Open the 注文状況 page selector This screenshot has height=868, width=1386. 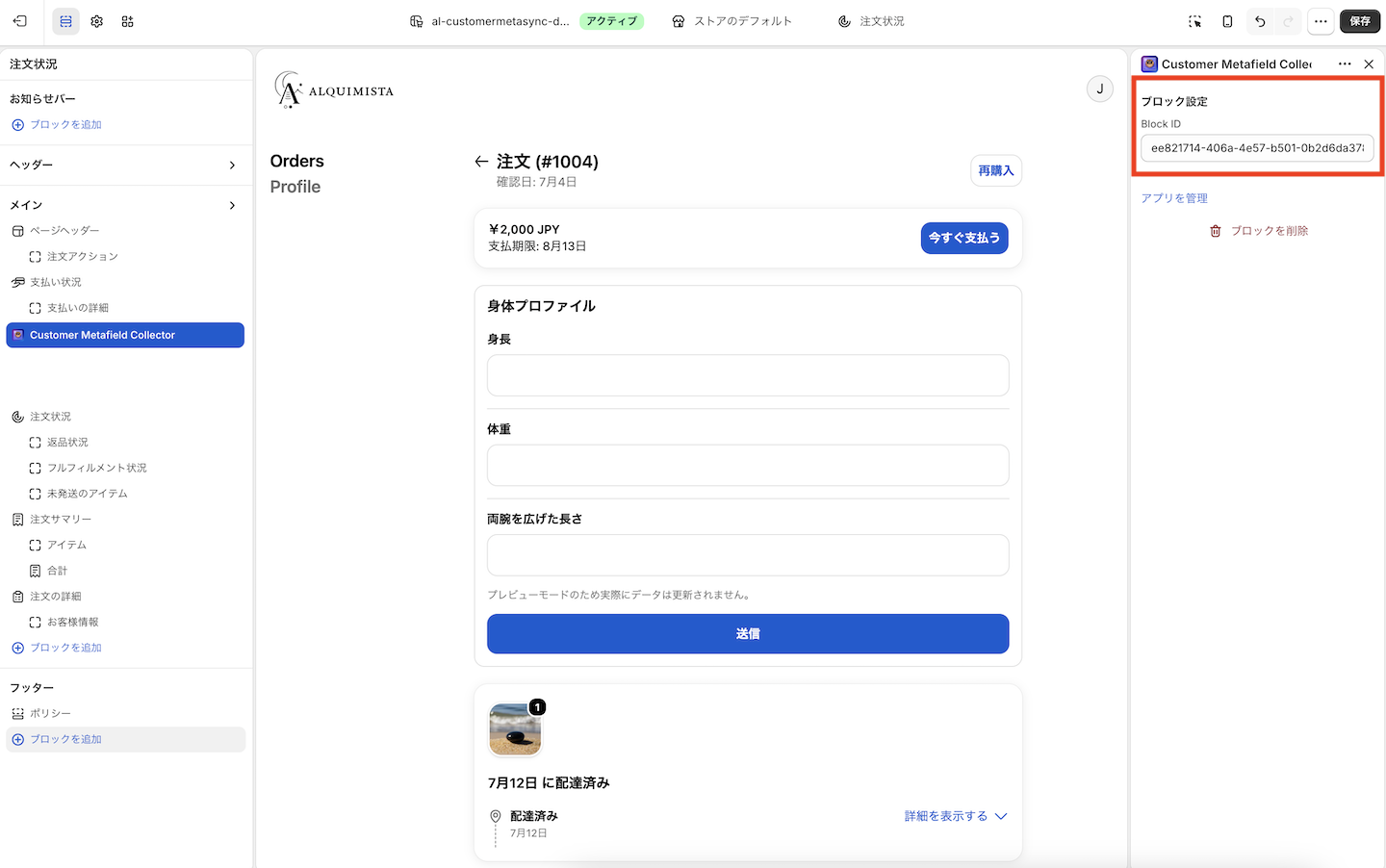point(871,21)
